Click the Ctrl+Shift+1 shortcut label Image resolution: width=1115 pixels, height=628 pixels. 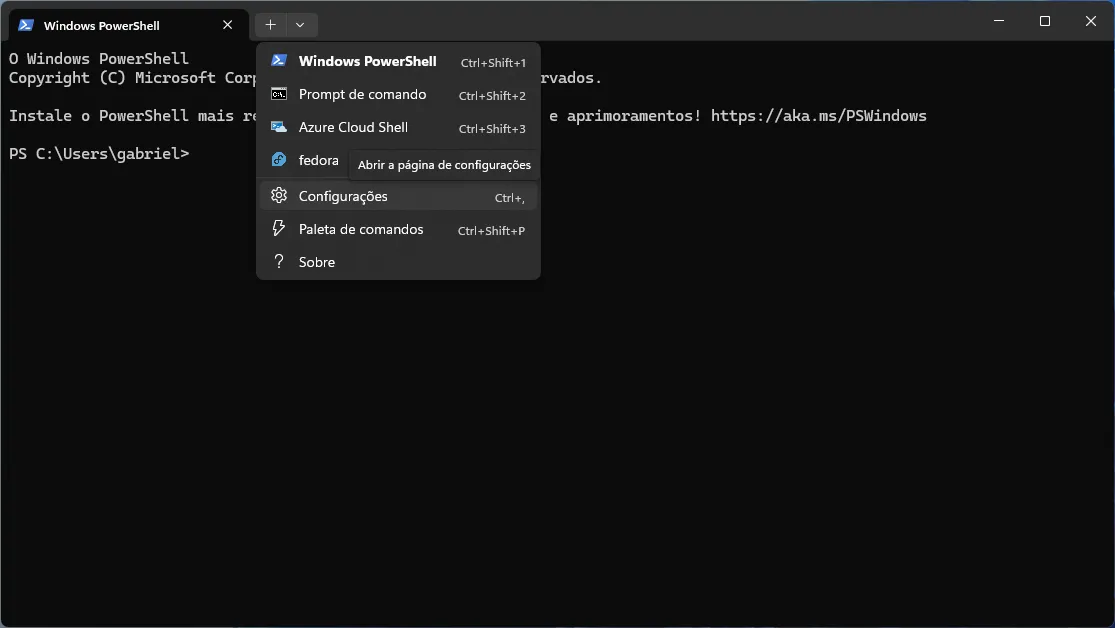(x=493, y=63)
